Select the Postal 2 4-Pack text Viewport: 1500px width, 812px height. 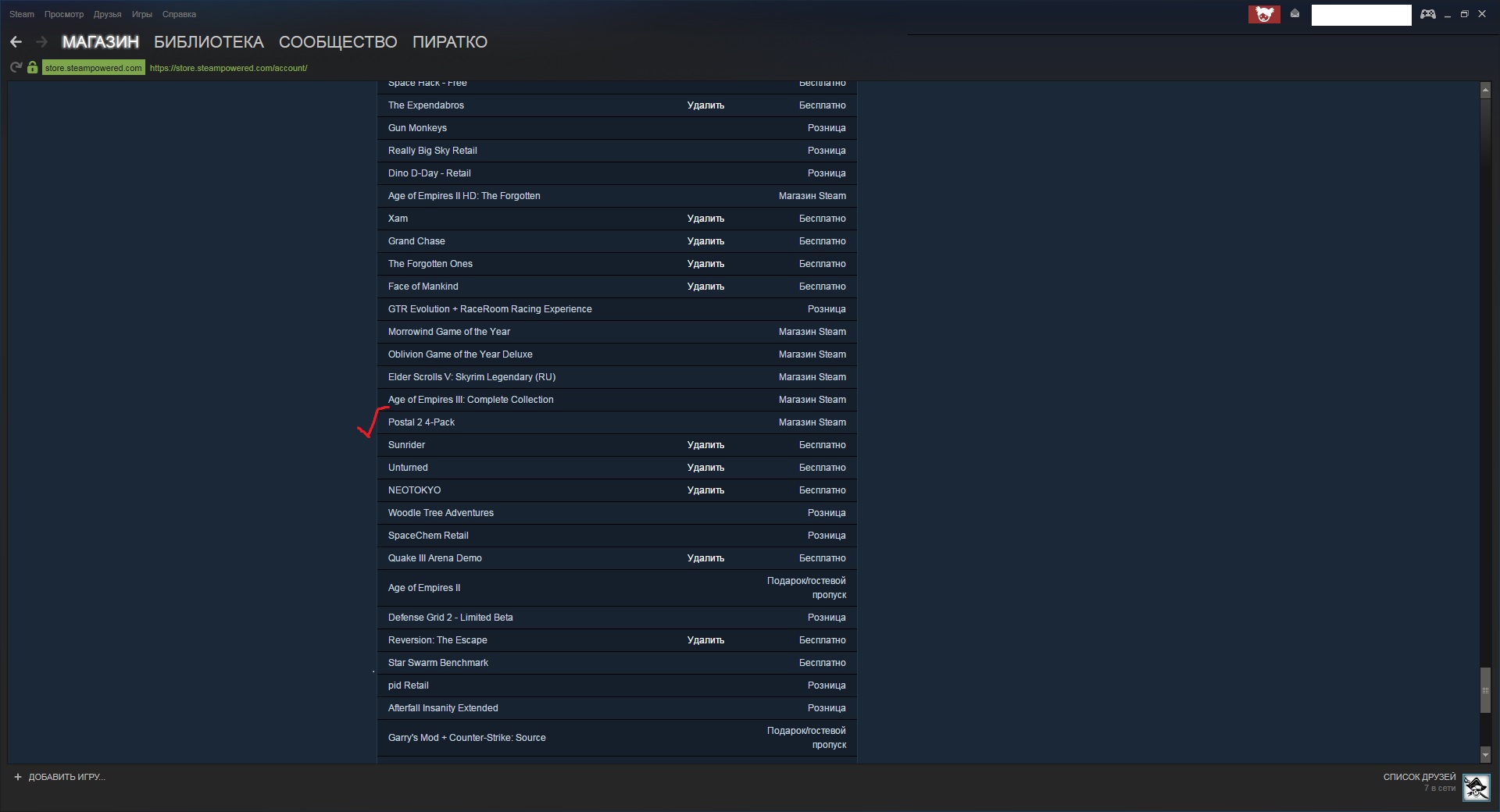pyautogui.click(x=421, y=422)
